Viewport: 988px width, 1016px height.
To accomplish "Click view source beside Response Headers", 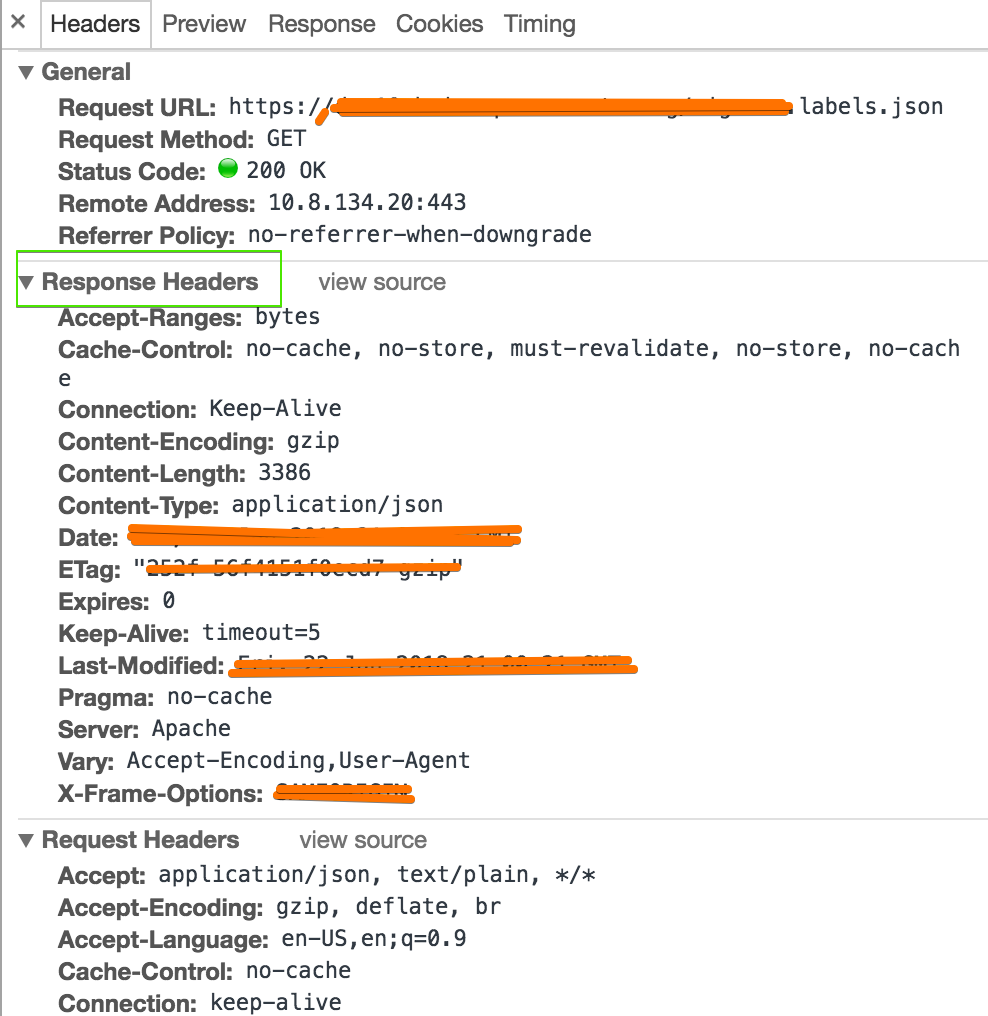I will (381, 282).
